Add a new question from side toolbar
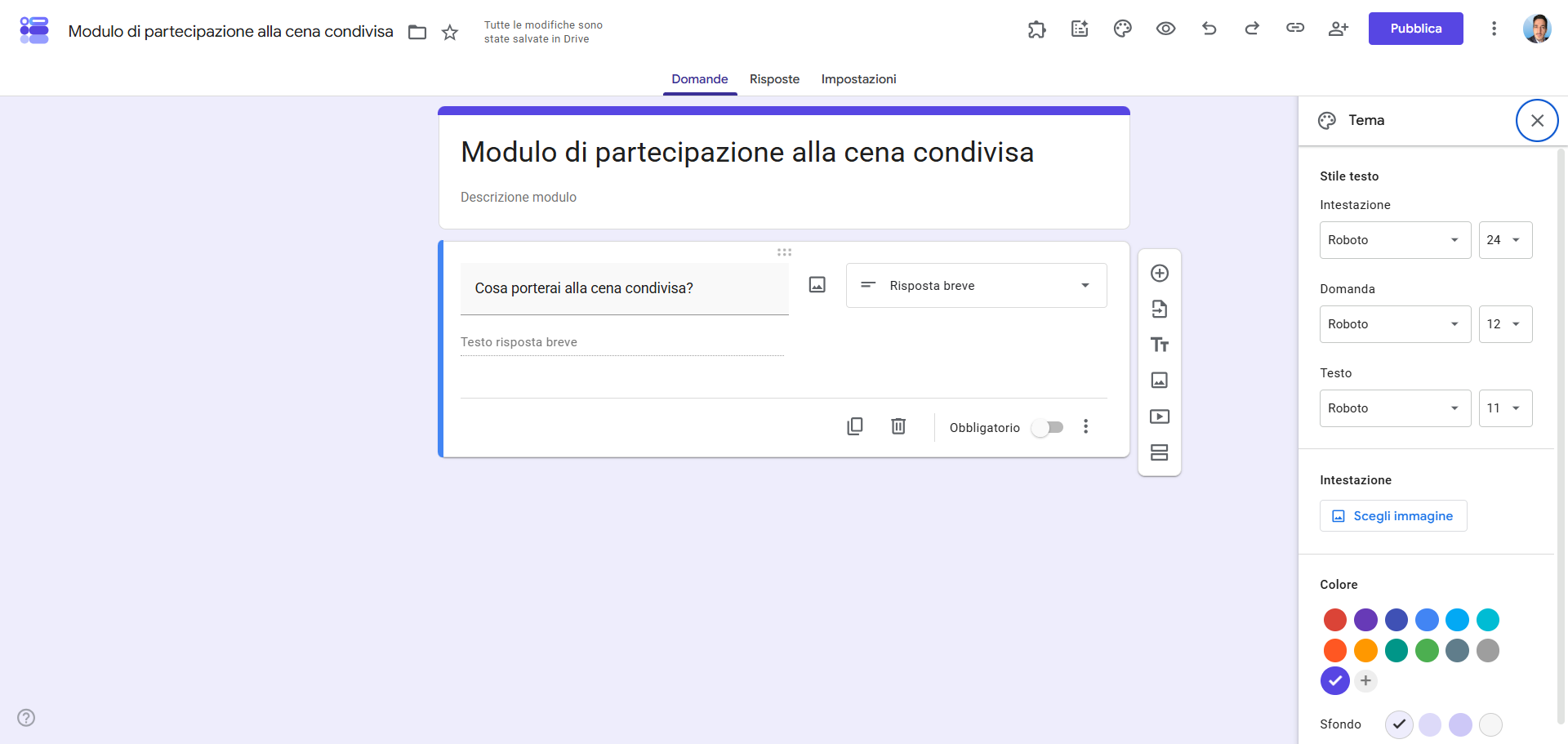The width and height of the screenshot is (1568, 744). coord(1160,273)
